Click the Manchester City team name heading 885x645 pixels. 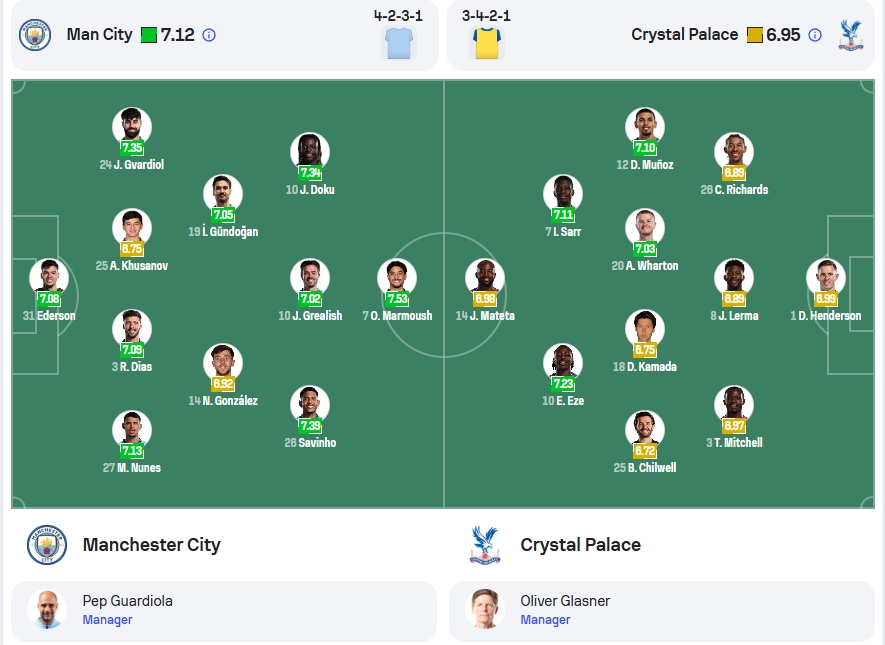151,545
